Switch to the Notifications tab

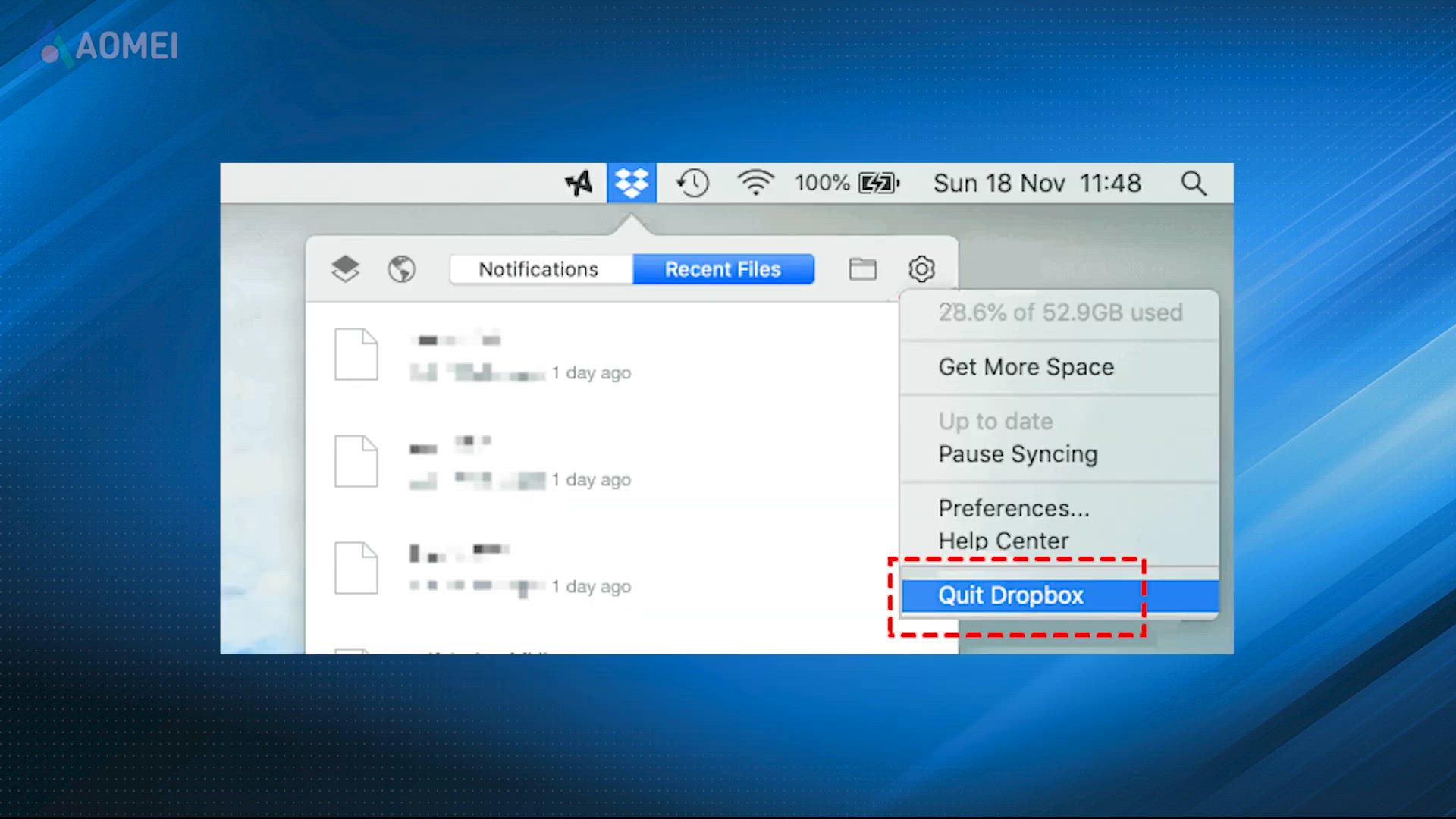coord(541,269)
